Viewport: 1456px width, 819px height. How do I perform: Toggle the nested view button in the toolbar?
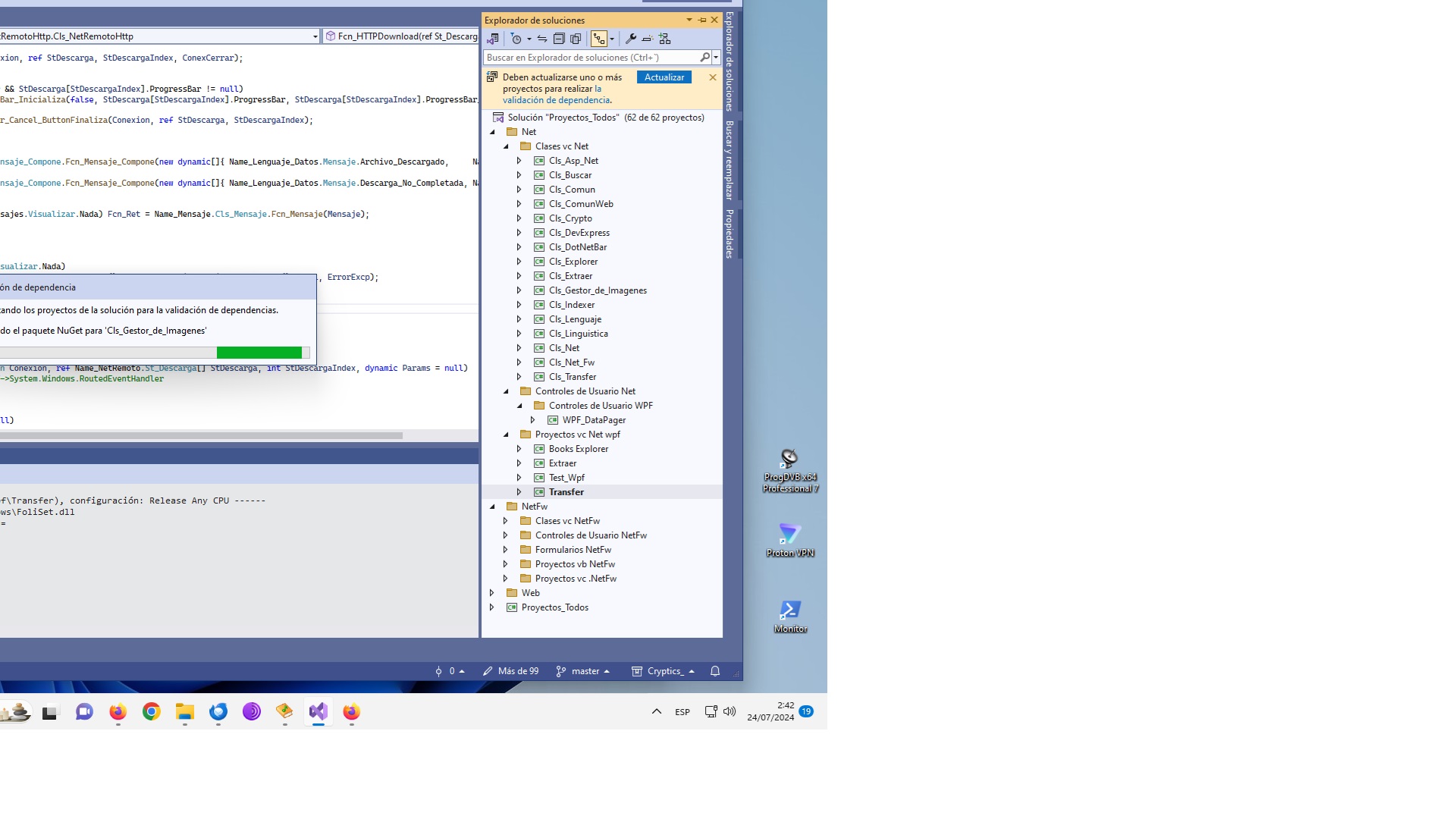(599, 39)
